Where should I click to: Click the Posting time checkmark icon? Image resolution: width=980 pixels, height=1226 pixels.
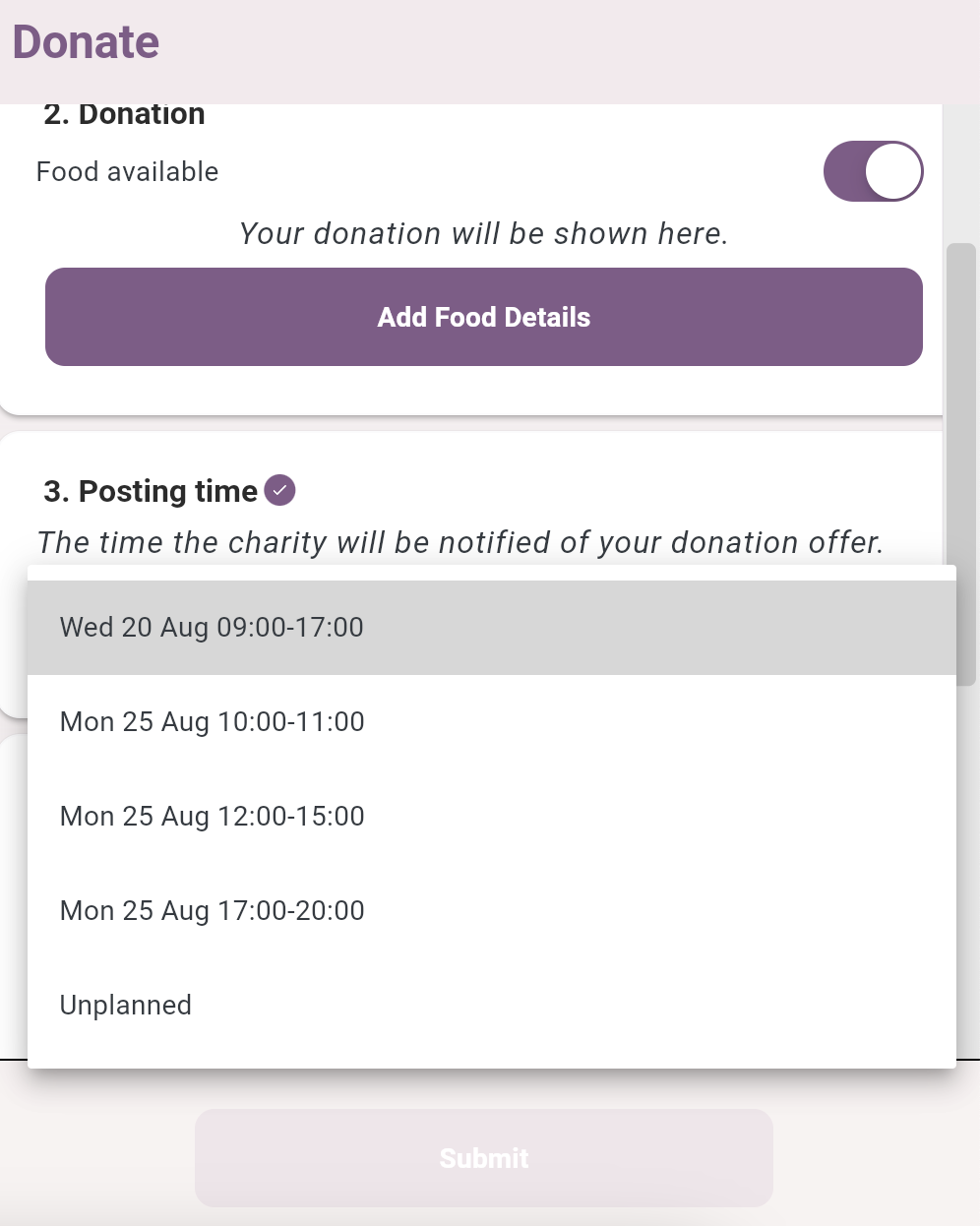coord(280,490)
